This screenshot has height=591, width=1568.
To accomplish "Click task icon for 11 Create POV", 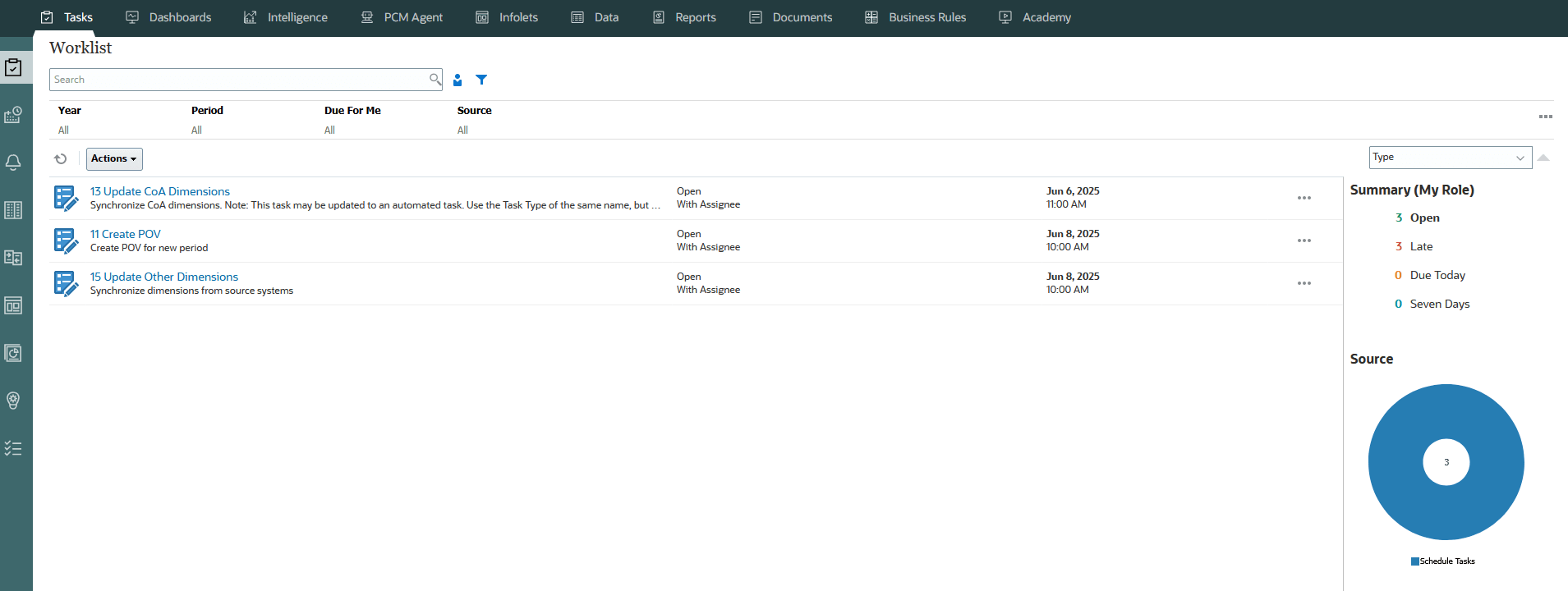I will point(66,241).
